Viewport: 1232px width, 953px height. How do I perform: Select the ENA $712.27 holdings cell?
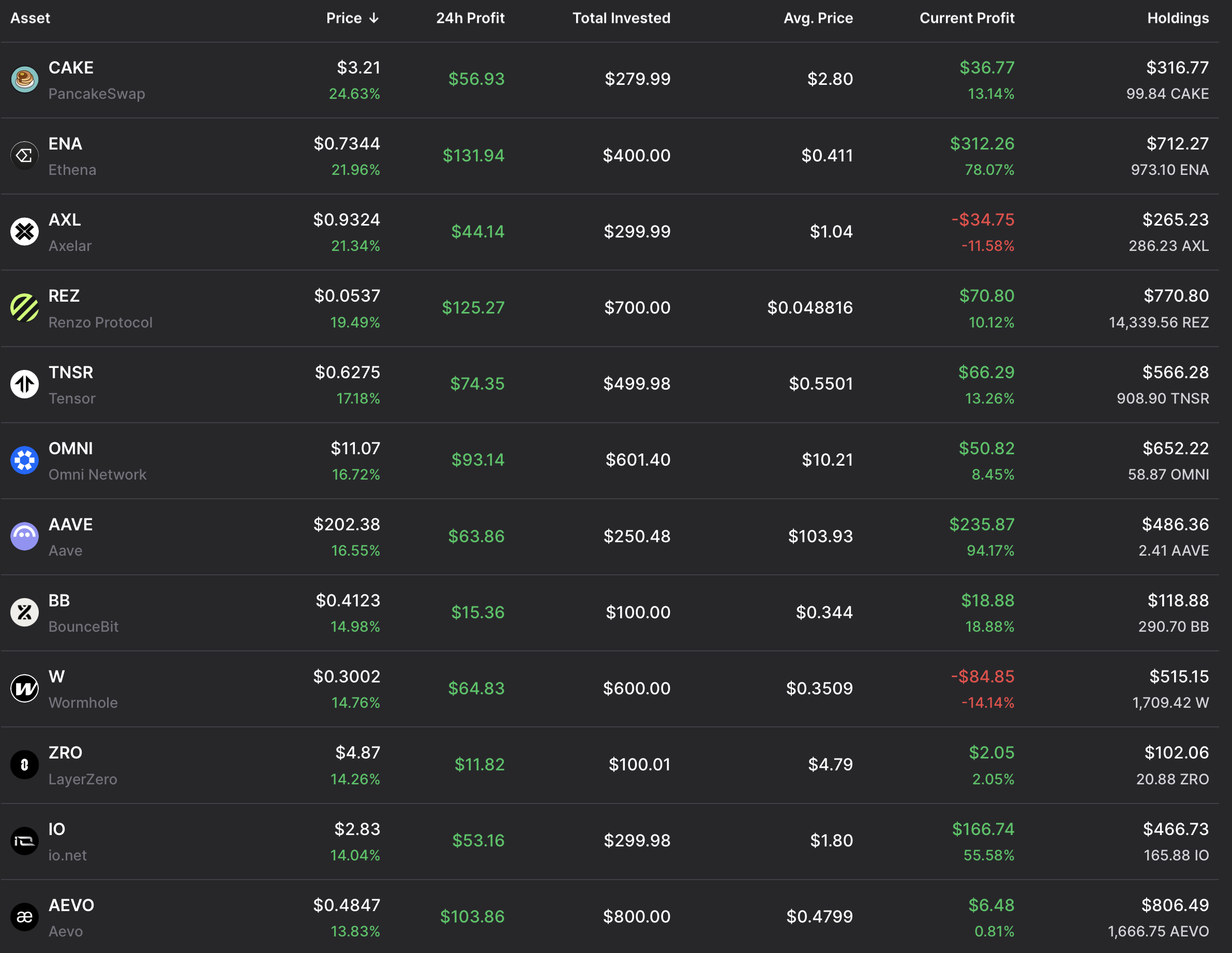[1177, 144]
